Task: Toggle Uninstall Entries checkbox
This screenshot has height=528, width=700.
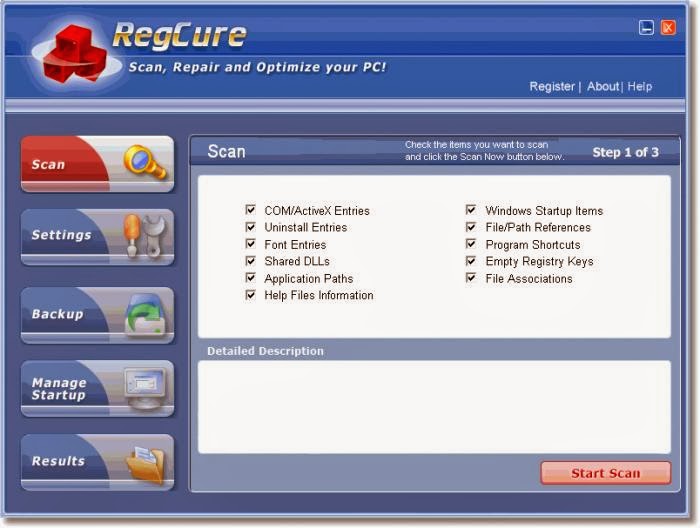Action: point(250,227)
